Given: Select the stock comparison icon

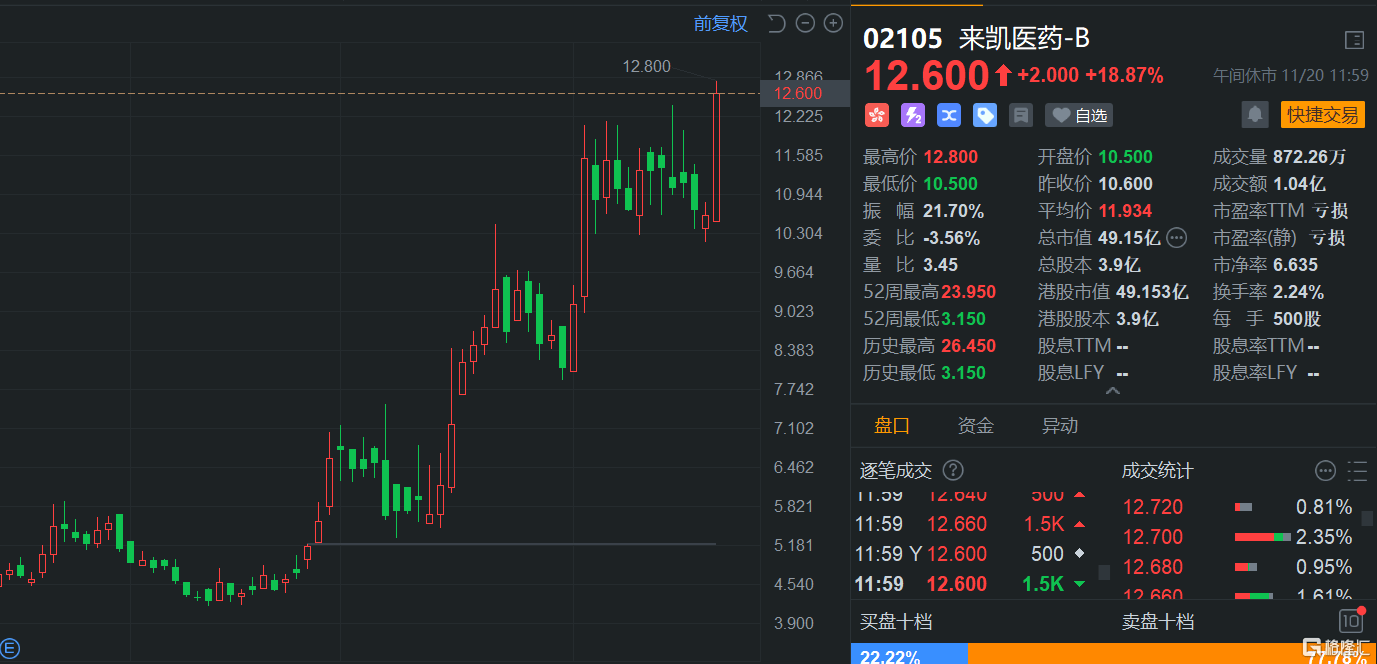Looking at the screenshot, I should coord(948,114).
